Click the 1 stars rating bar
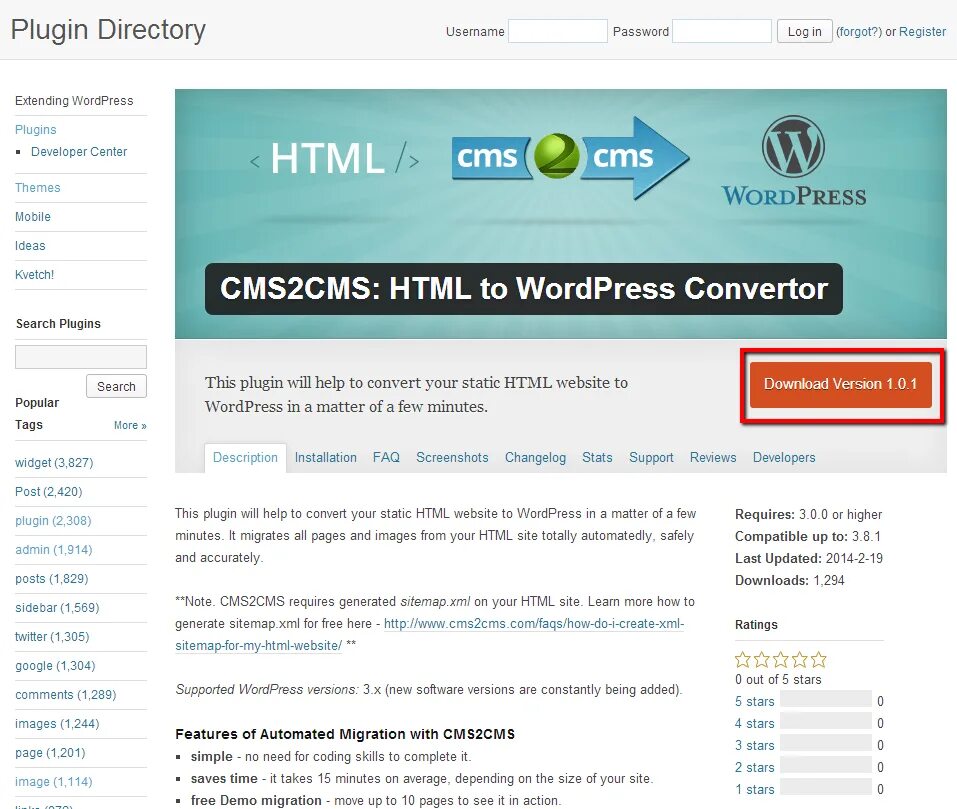Viewport: 957px width, 809px height. click(x=826, y=787)
